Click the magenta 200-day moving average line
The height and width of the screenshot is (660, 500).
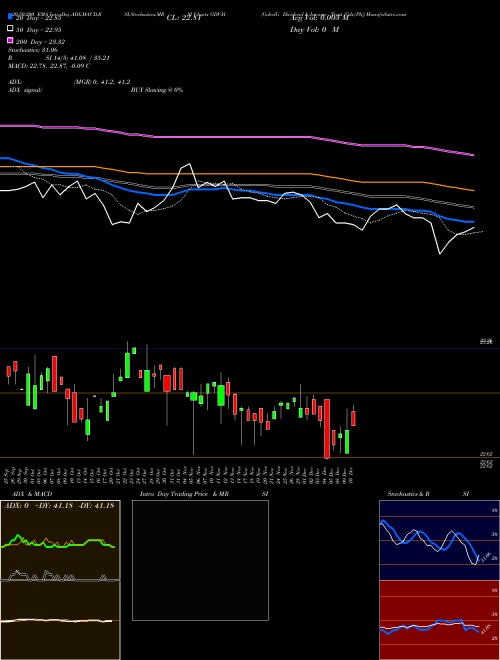pos(236,137)
